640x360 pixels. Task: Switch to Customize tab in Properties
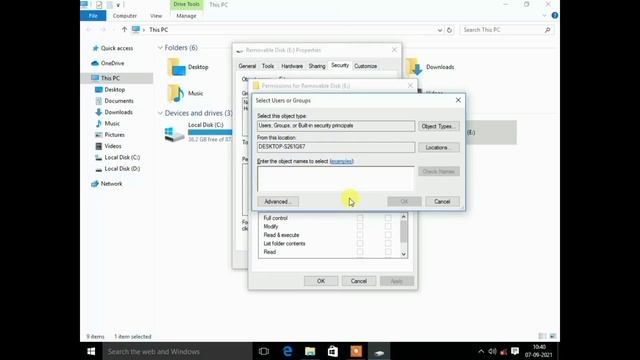click(365, 66)
